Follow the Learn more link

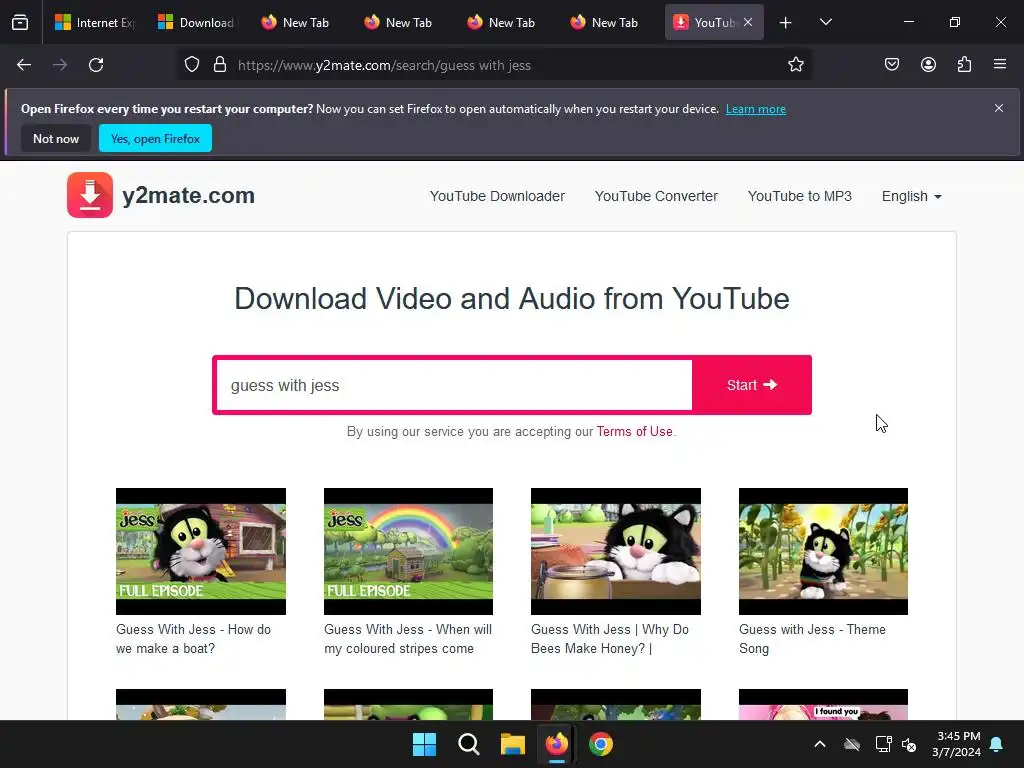pyautogui.click(x=756, y=109)
